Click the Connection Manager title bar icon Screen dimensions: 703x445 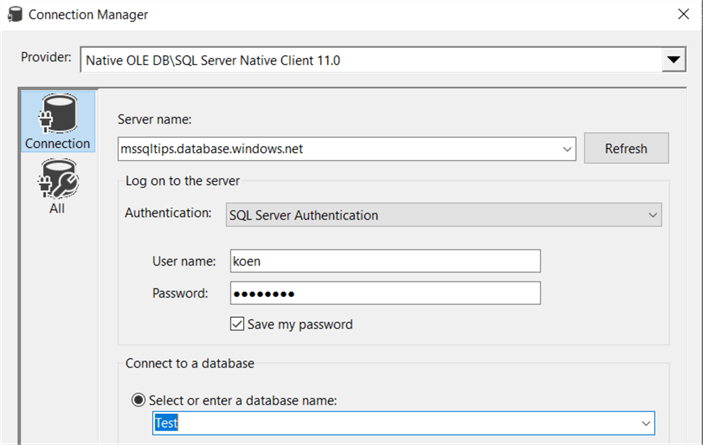tap(13, 15)
